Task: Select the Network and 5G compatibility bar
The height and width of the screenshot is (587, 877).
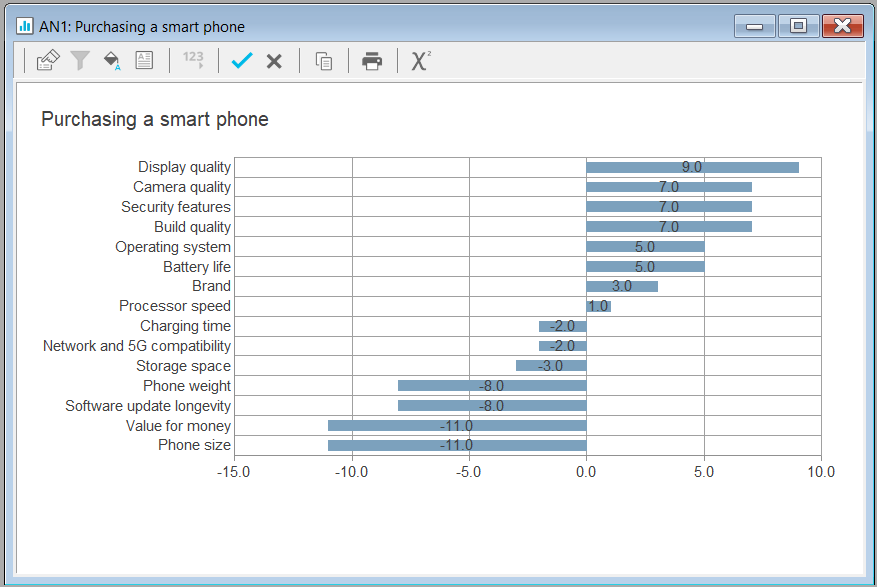Action: pyautogui.click(x=563, y=346)
